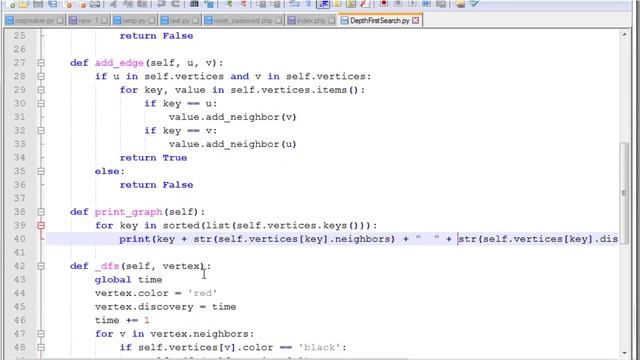The height and width of the screenshot is (360, 640).
Task: Click the vertical scrollbar thumb
Action: point(624,192)
